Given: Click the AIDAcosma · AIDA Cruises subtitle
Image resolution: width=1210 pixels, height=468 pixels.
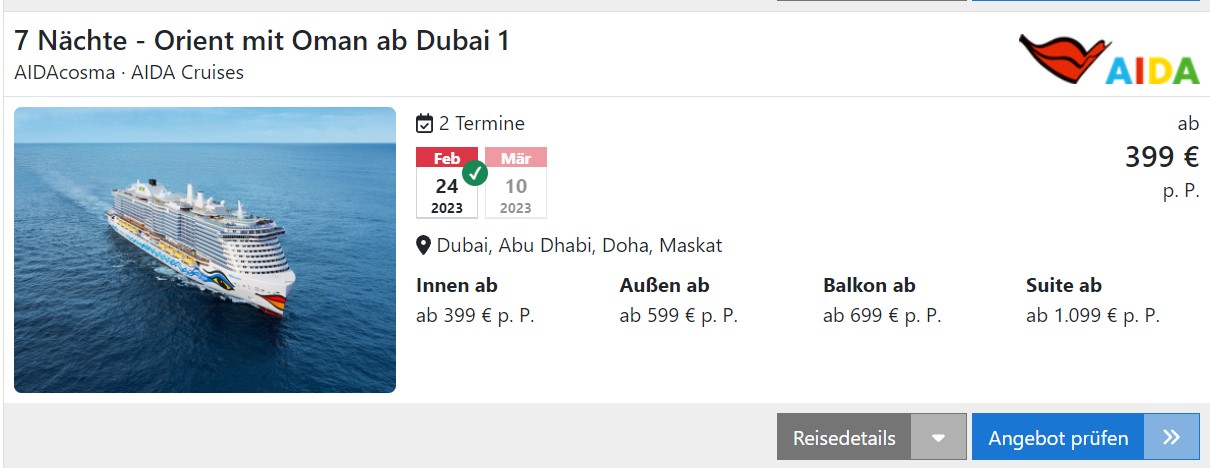Looking at the screenshot, I should point(129,73).
